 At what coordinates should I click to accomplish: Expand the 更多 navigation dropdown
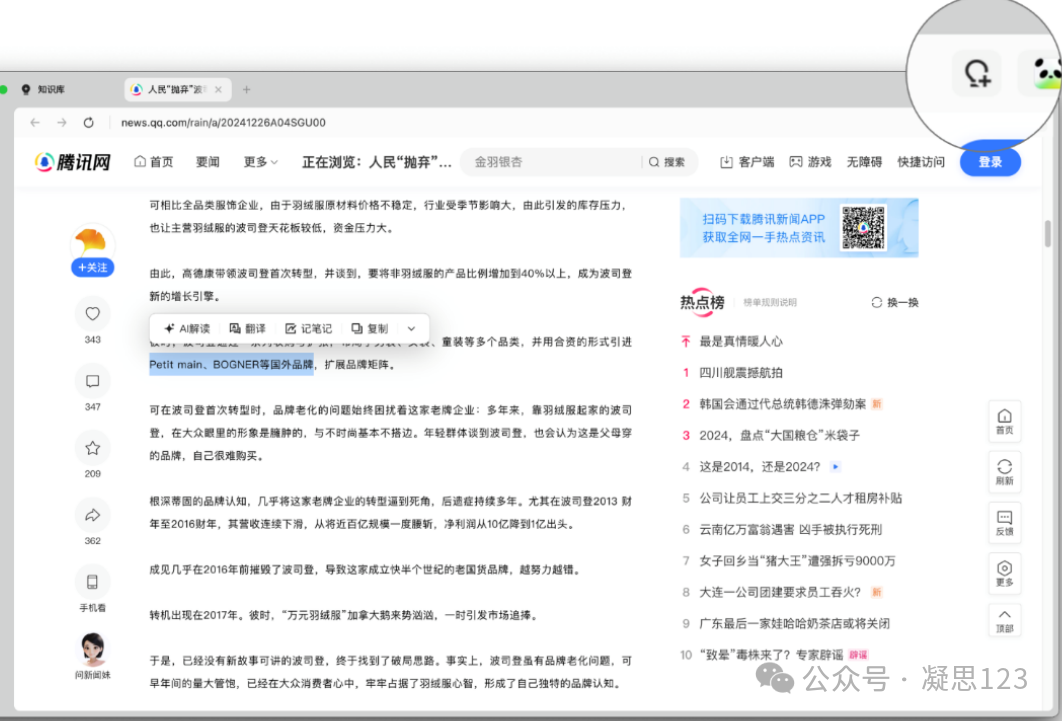pos(259,161)
